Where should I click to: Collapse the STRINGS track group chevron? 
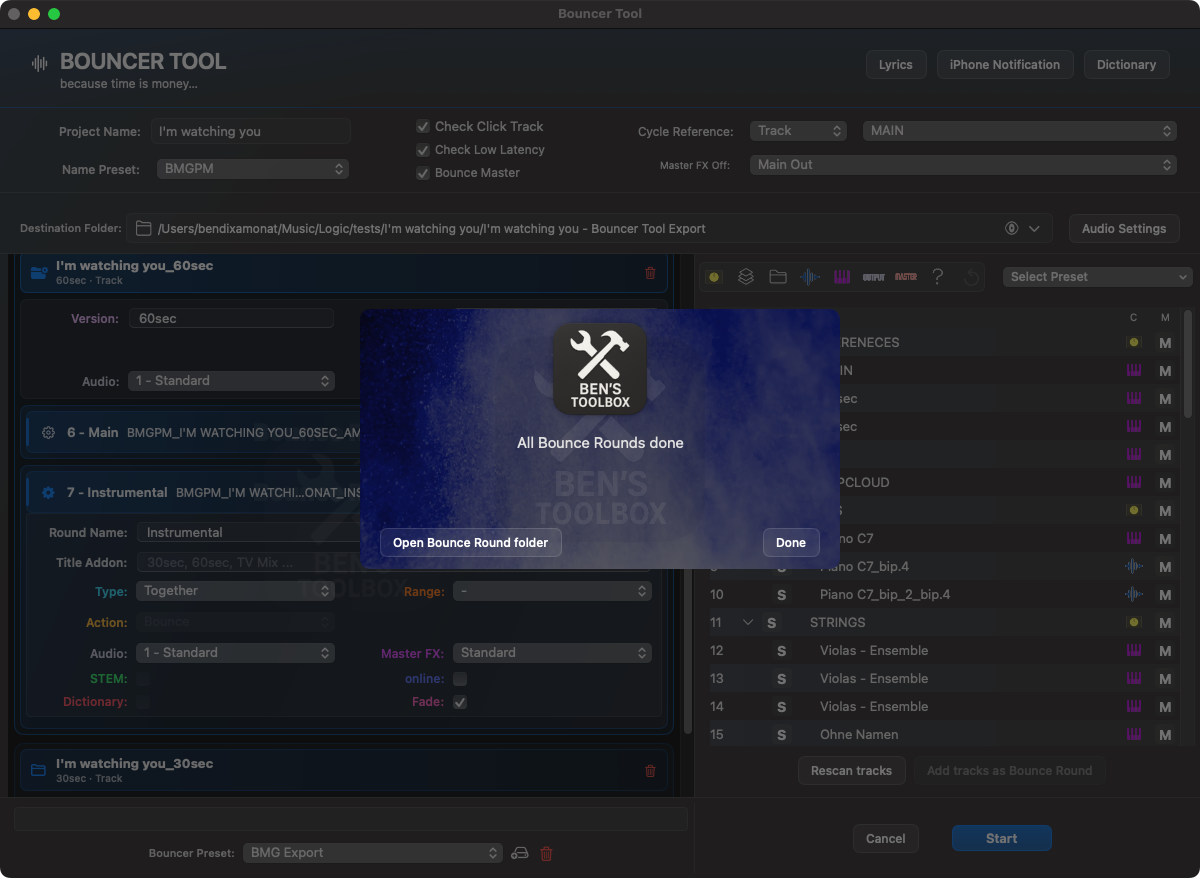(x=747, y=622)
